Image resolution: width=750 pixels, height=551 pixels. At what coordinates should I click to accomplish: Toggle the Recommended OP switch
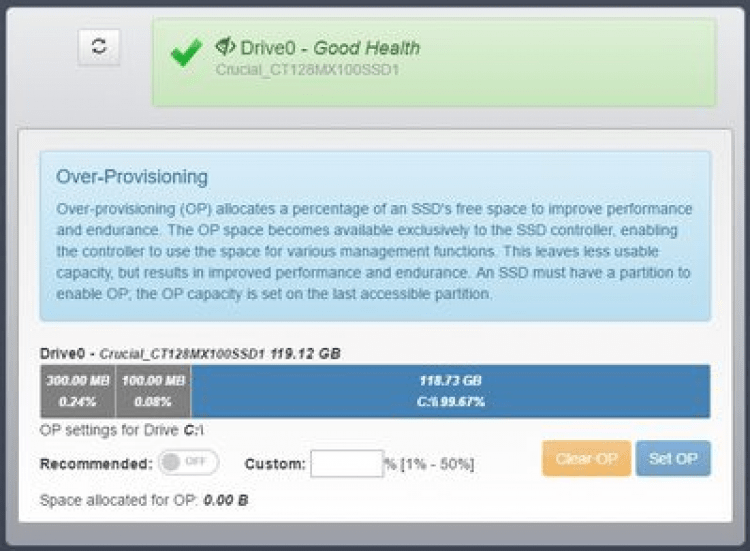tap(188, 463)
